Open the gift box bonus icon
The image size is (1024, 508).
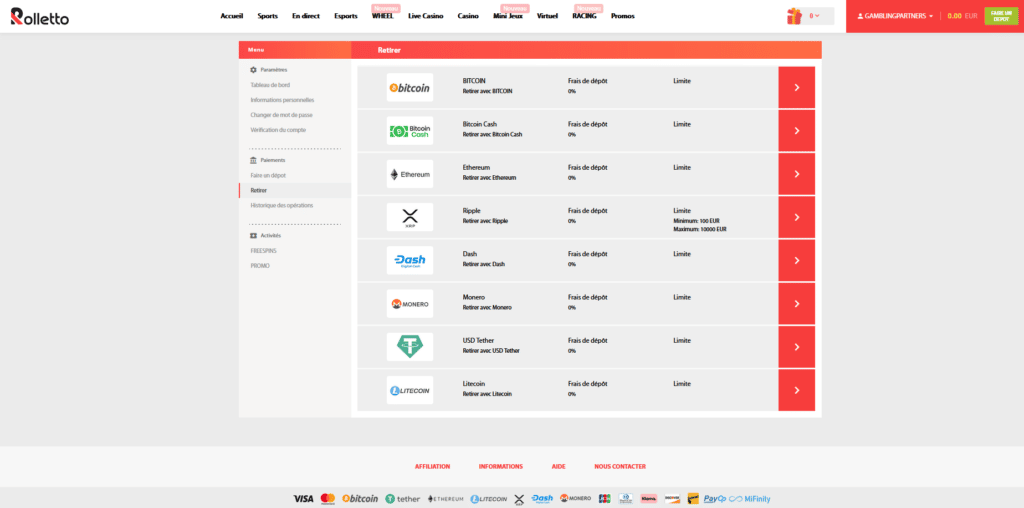click(794, 16)
